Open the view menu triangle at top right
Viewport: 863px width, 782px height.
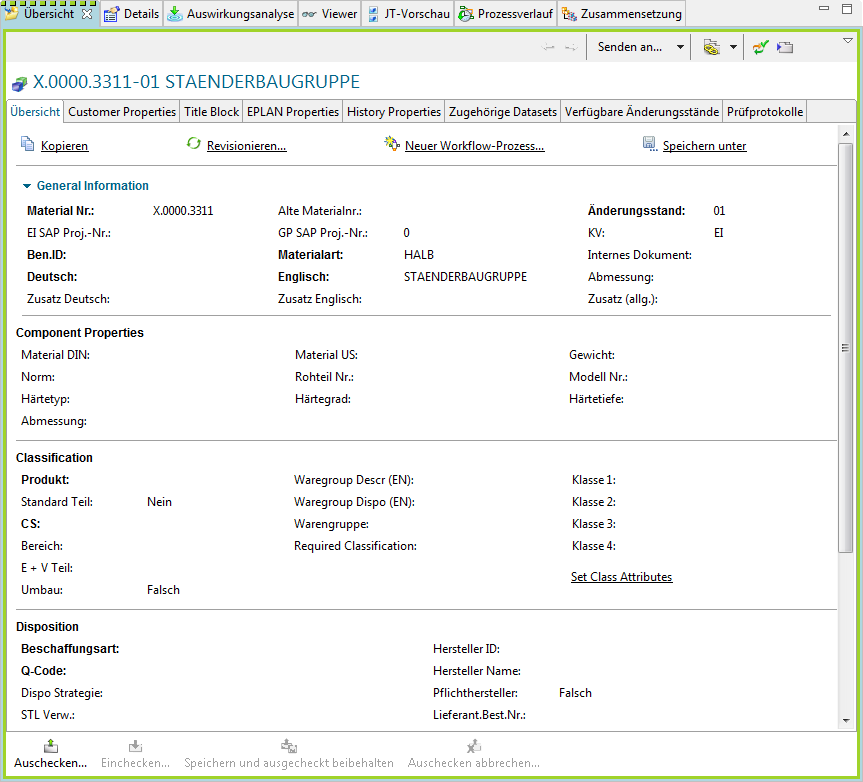(x=848, y=41)
